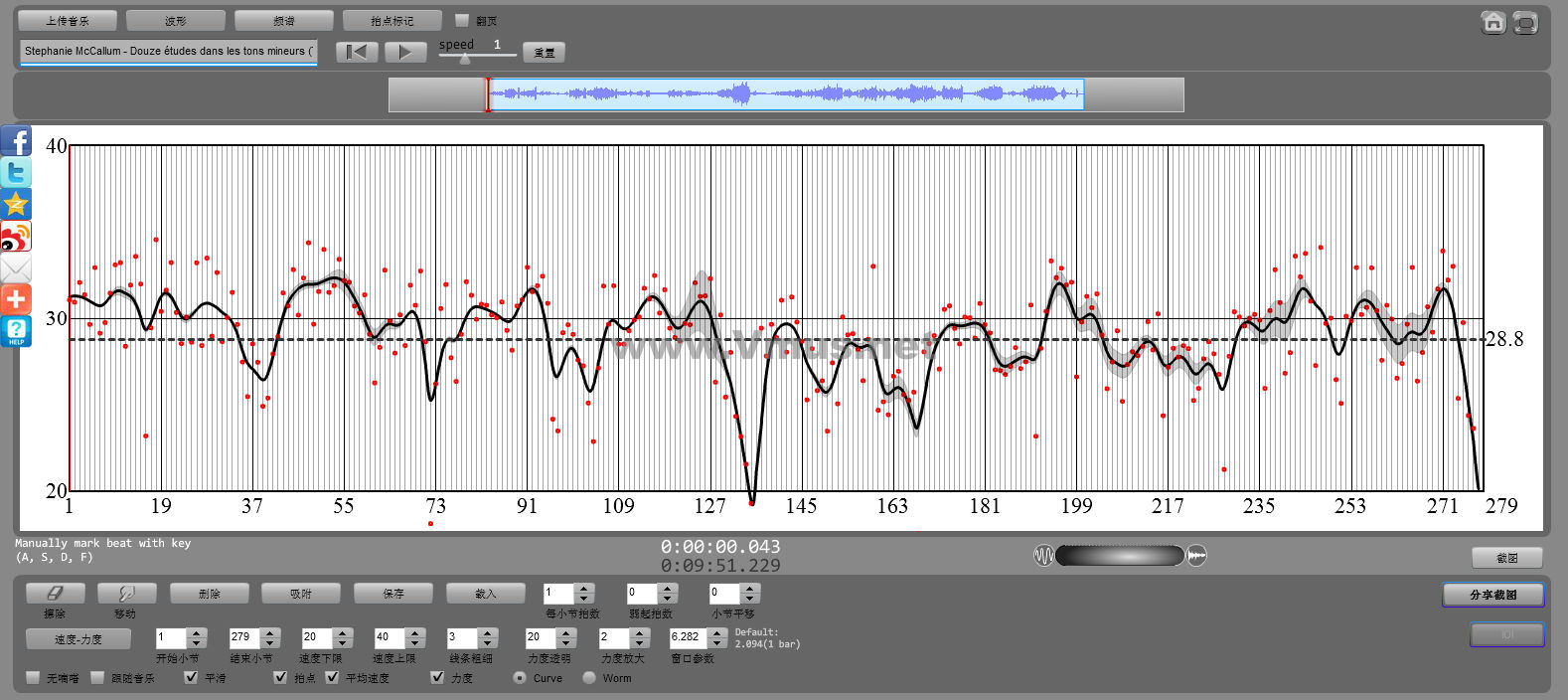Click the Twitter share icon
Screen dimensions: 1568x700
16,173
